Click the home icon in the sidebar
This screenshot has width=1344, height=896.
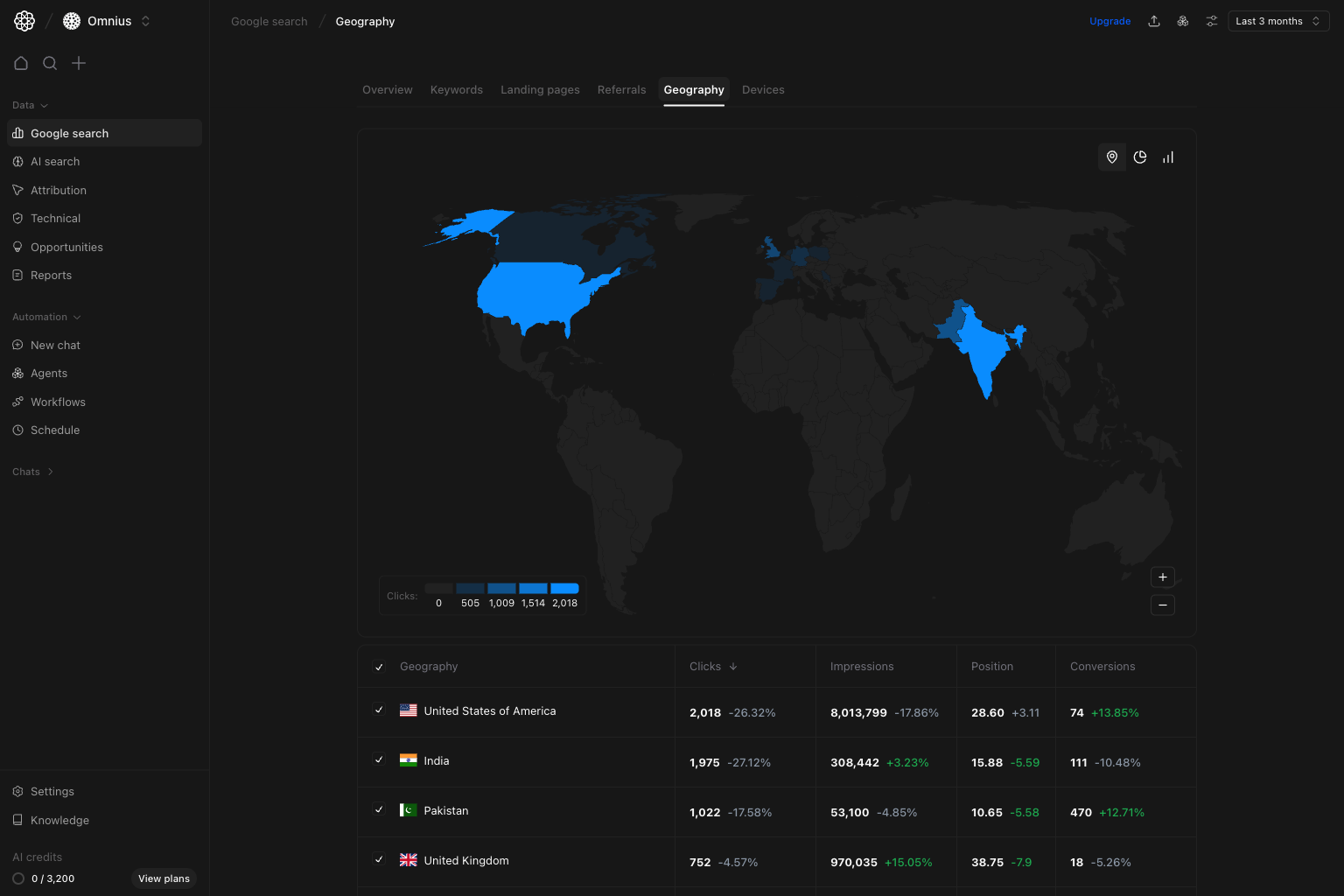coord(21,63)
